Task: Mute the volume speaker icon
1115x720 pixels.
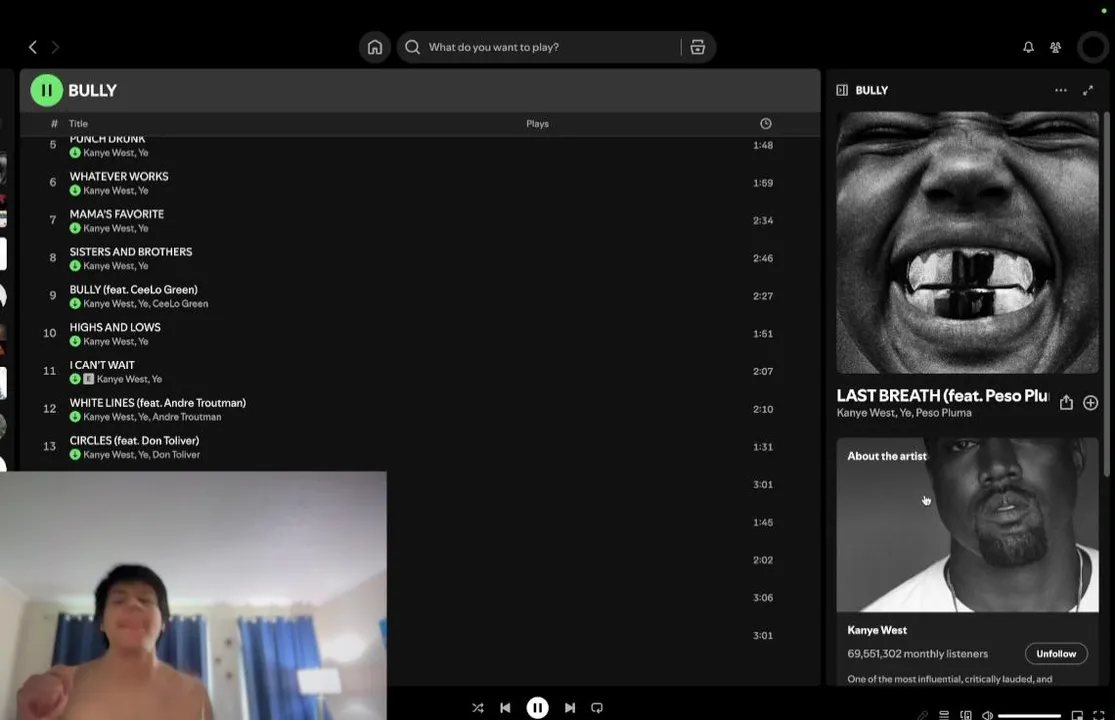Action: point(987,715)
